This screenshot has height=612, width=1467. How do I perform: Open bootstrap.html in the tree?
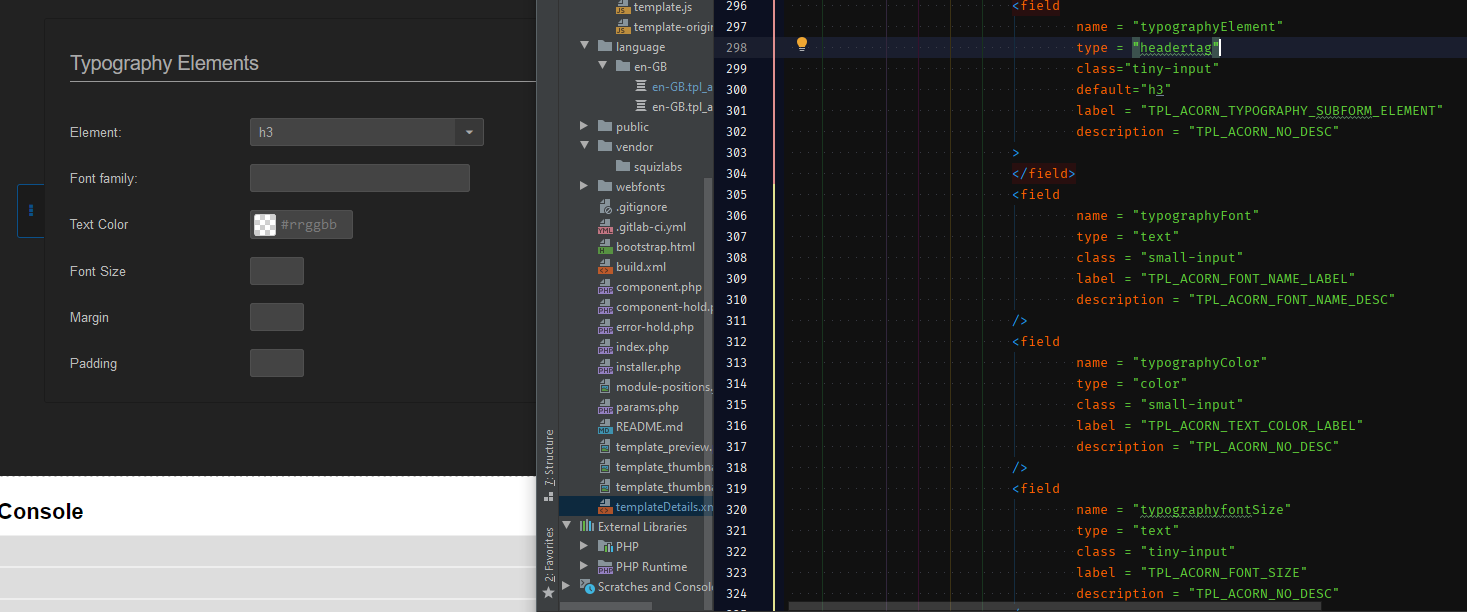[x=655, y=246]
